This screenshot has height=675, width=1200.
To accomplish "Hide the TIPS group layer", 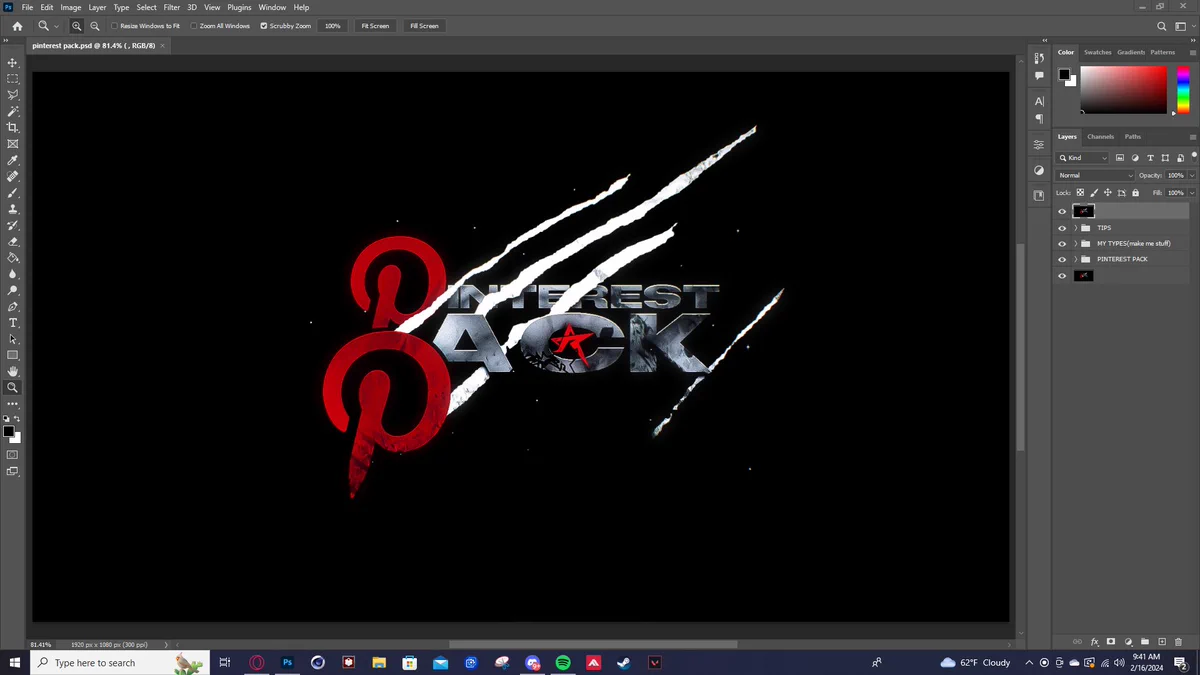I will click(x=1062, y=228).
